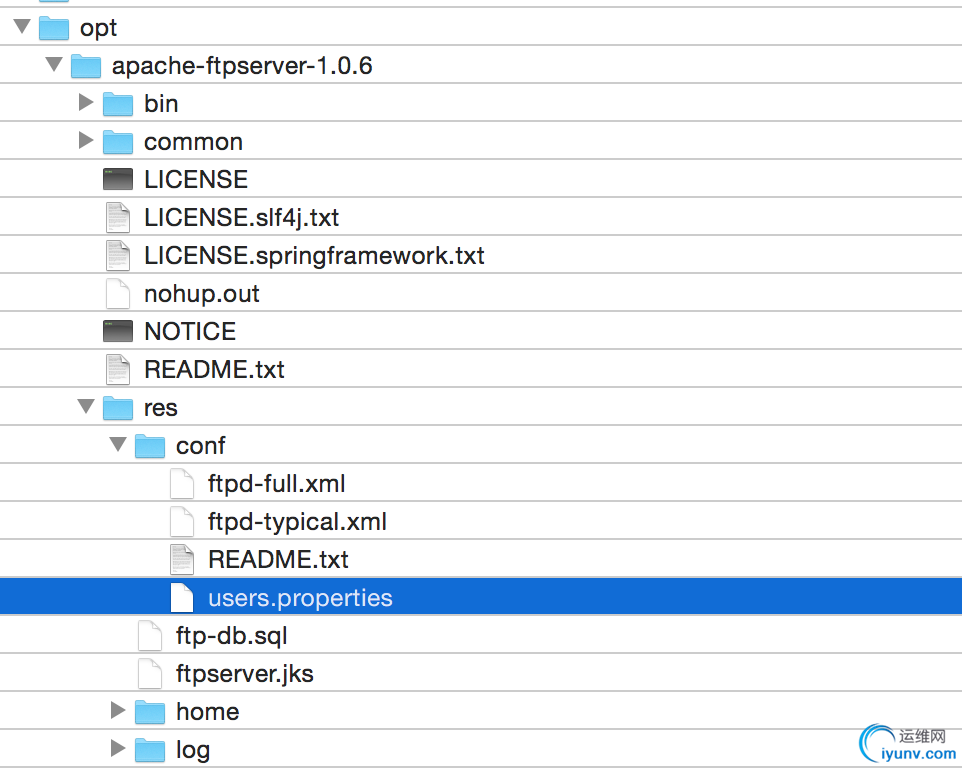The image size is (962, 770).
Task: Collapse the conf folder
Action: click(x=118, y=444)
